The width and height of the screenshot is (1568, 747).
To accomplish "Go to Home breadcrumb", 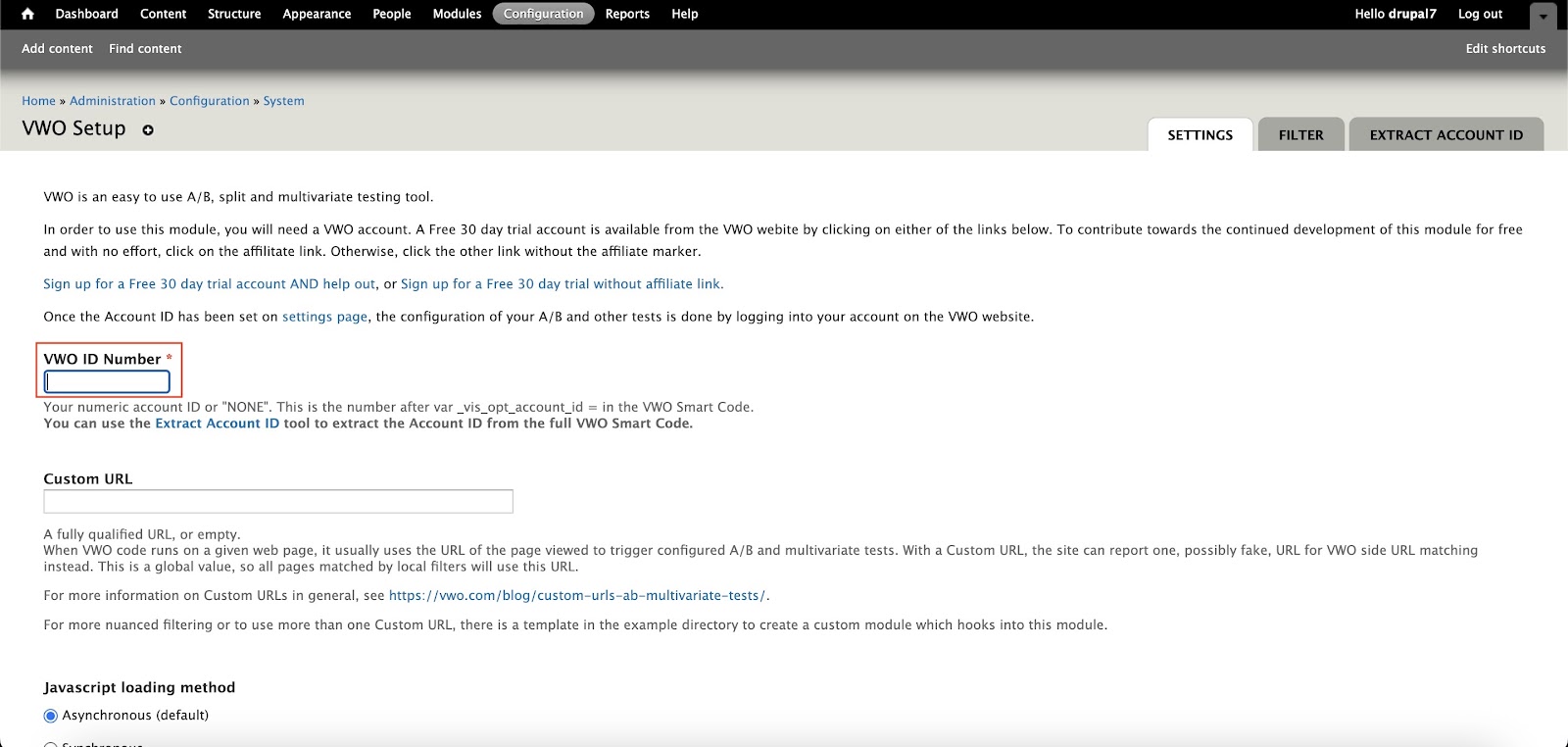I will (x=38, y=101).
